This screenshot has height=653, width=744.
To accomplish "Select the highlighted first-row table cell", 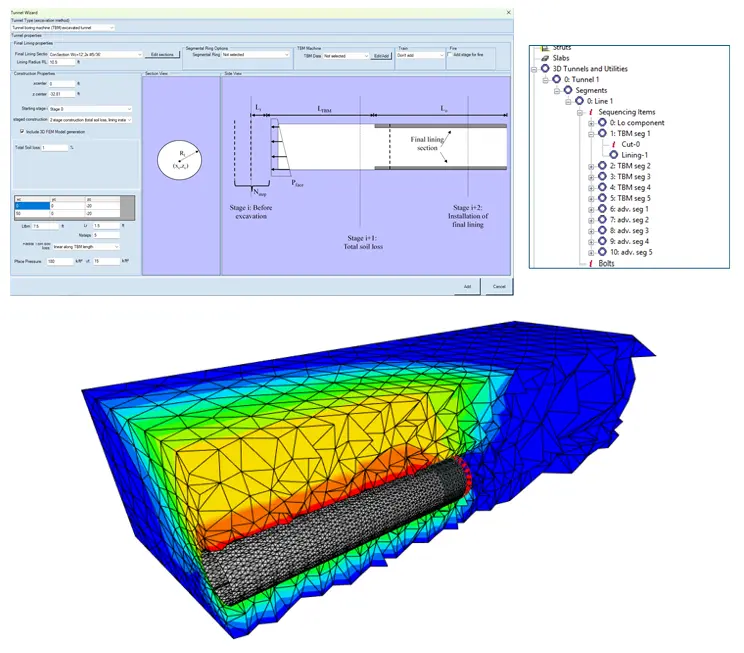I will (x=32, y=206).
